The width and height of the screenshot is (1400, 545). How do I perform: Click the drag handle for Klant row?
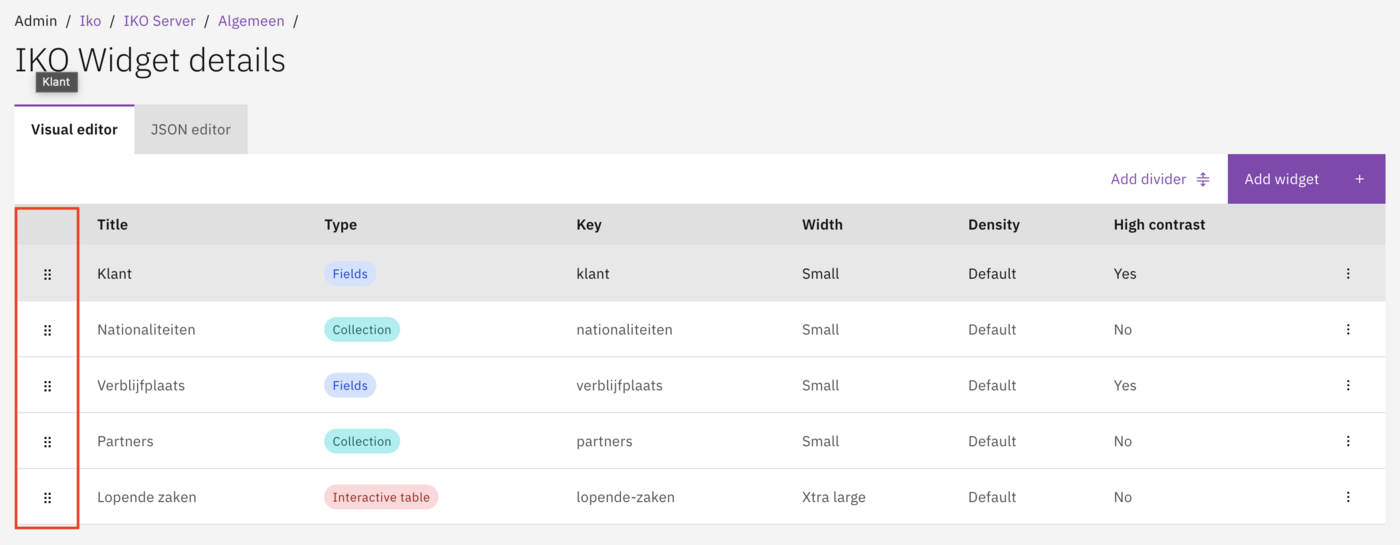coord(47,274)
